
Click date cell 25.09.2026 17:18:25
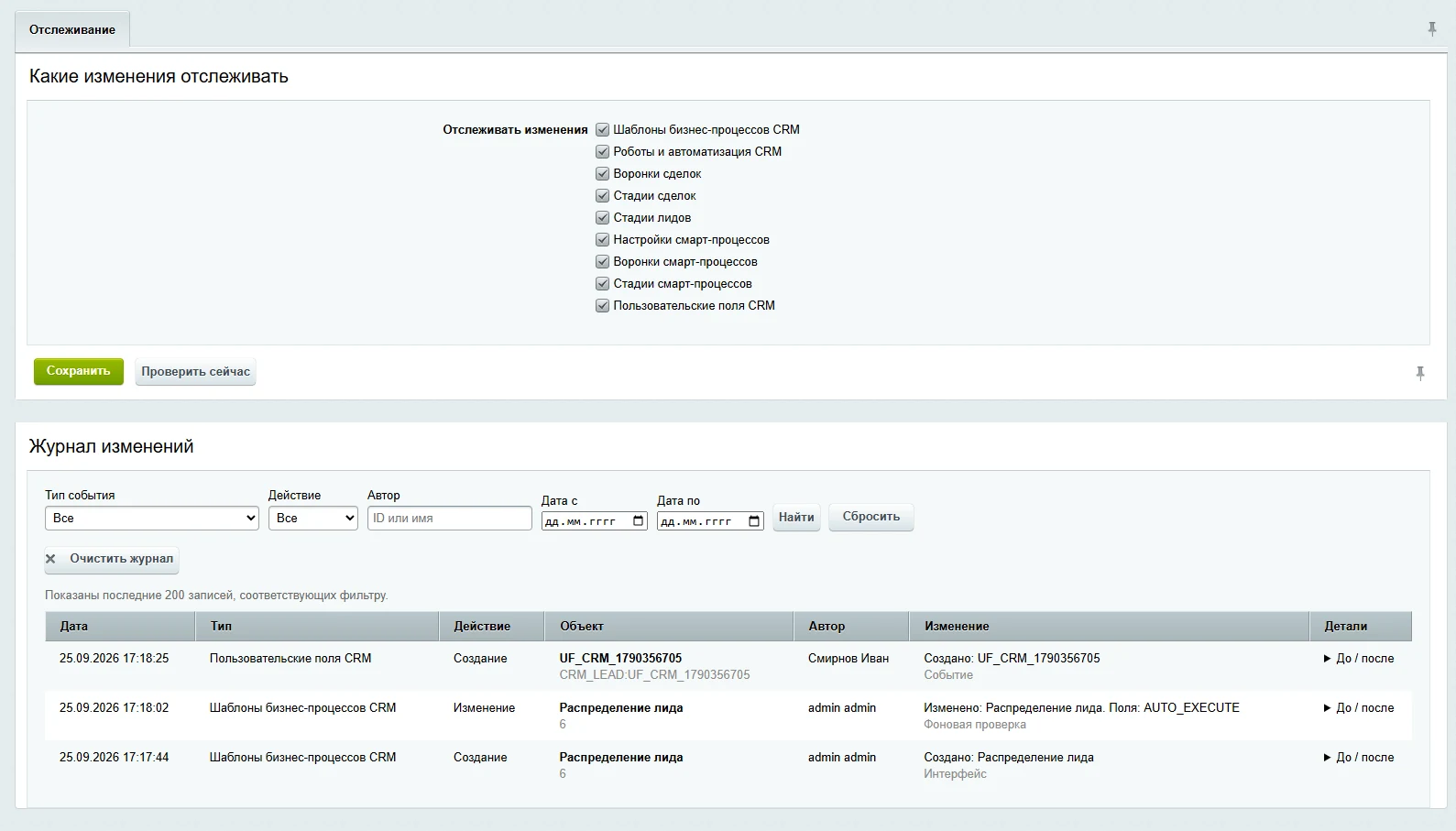(x=115, y=659)
